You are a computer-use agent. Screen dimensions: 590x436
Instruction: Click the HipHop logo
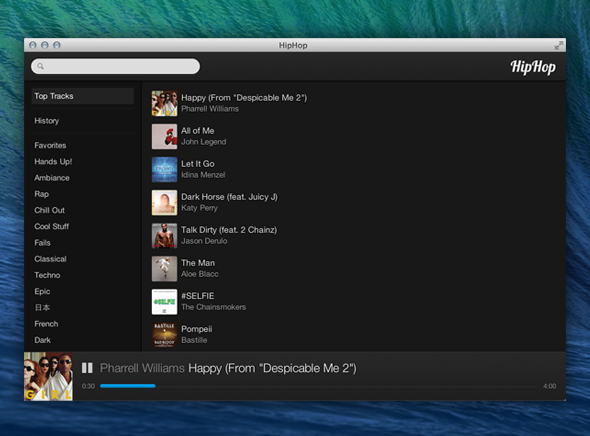coord(533,67)
